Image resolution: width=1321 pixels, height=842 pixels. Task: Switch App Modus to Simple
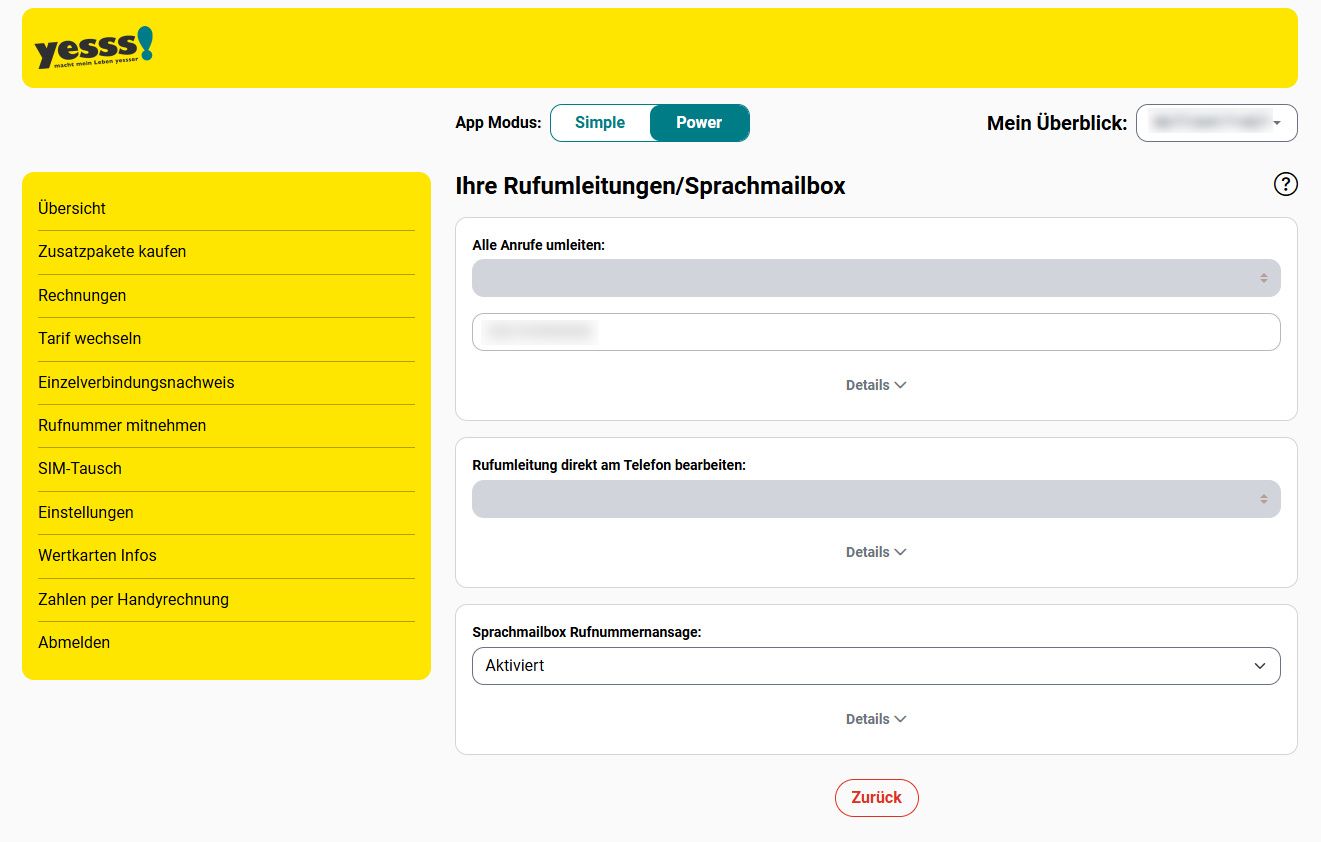pyautogui.click(x=600, y=123)
